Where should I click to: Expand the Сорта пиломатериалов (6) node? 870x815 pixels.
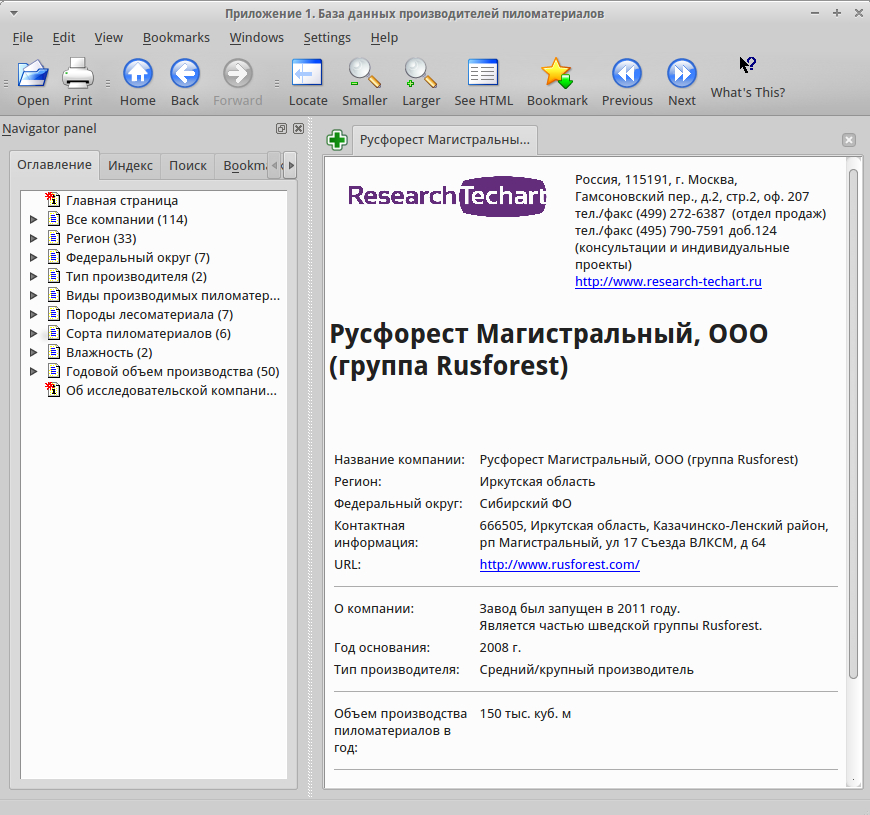point(33,333)
